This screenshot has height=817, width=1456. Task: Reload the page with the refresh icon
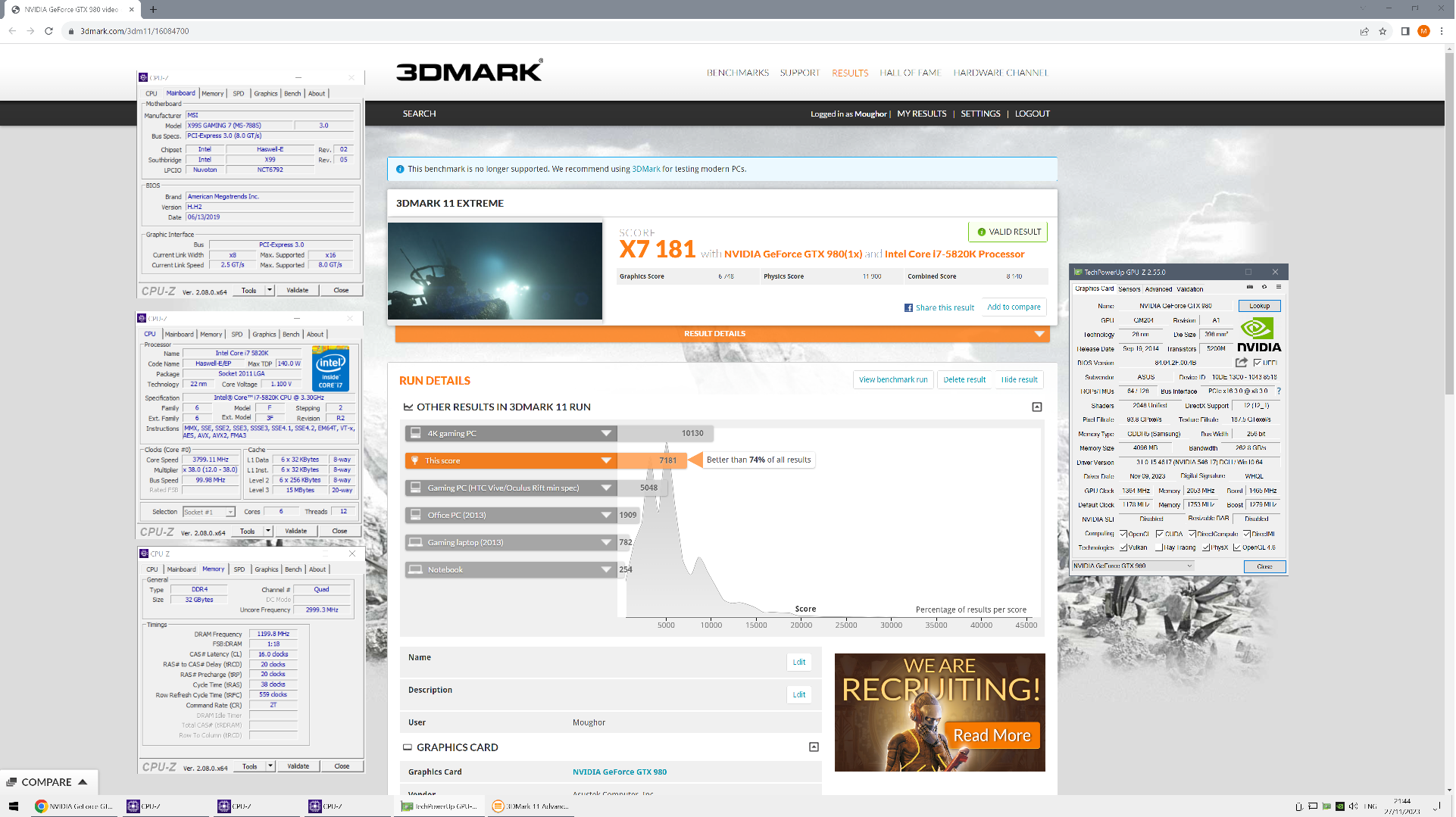(x=49, y=31)
